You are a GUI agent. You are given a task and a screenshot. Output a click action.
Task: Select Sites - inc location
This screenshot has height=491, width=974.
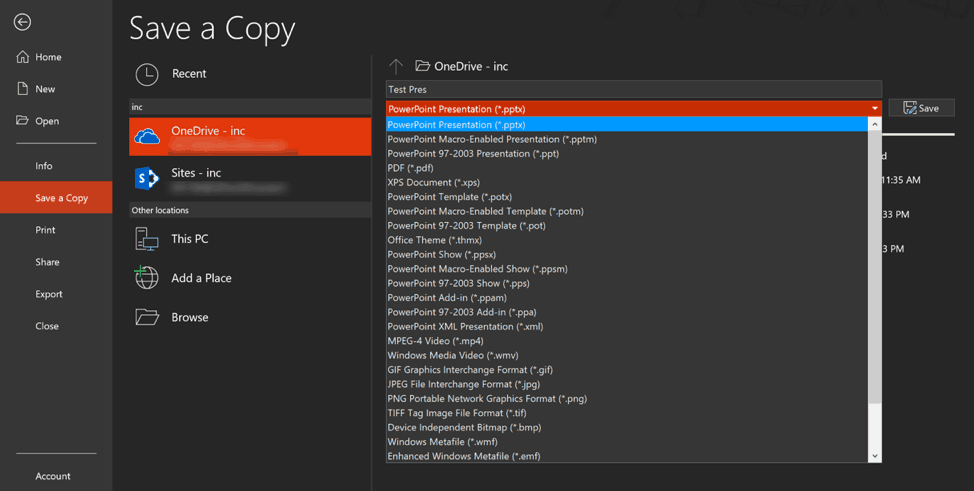tap(250, 178)
